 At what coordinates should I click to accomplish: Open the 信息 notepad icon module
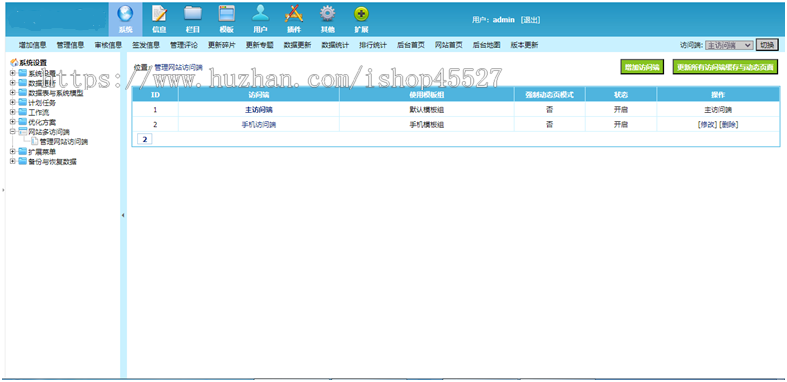click(x=159, y=19)
